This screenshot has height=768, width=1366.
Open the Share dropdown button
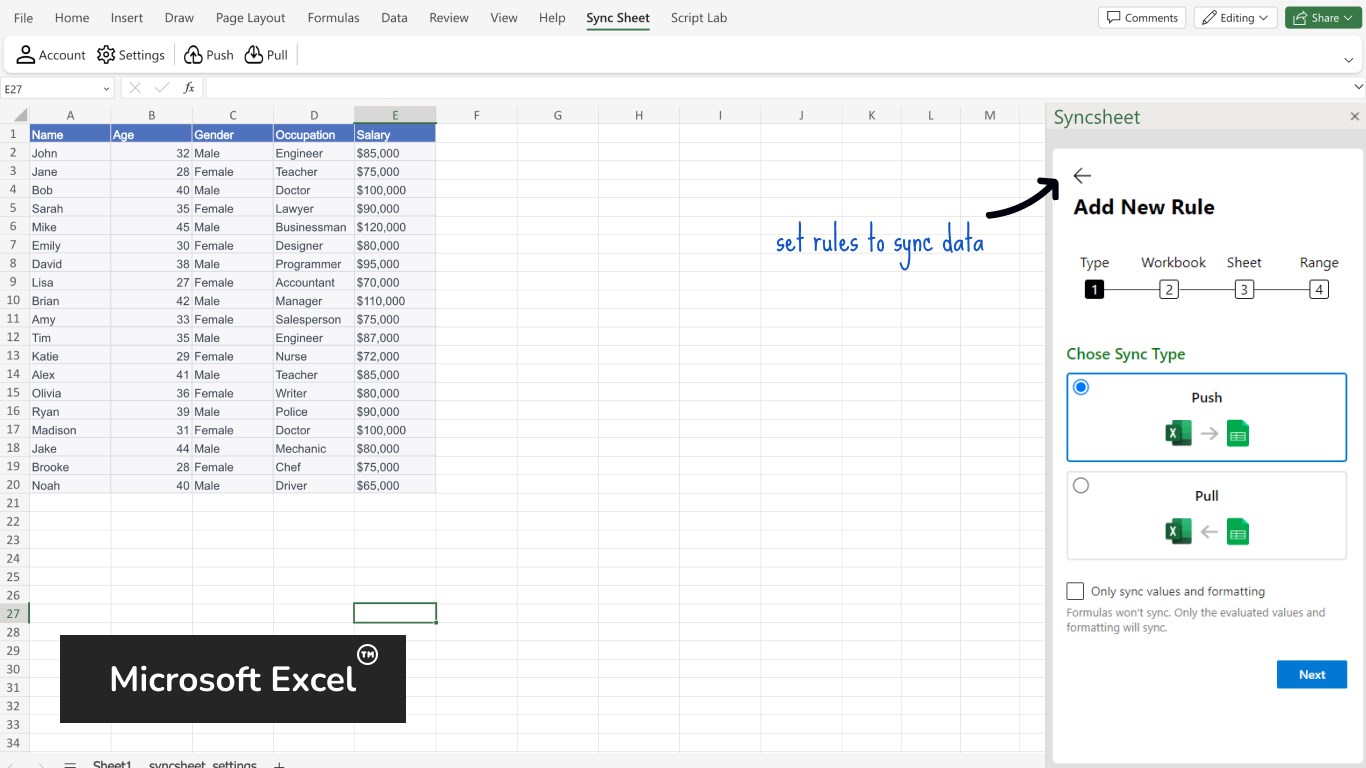1323,18
